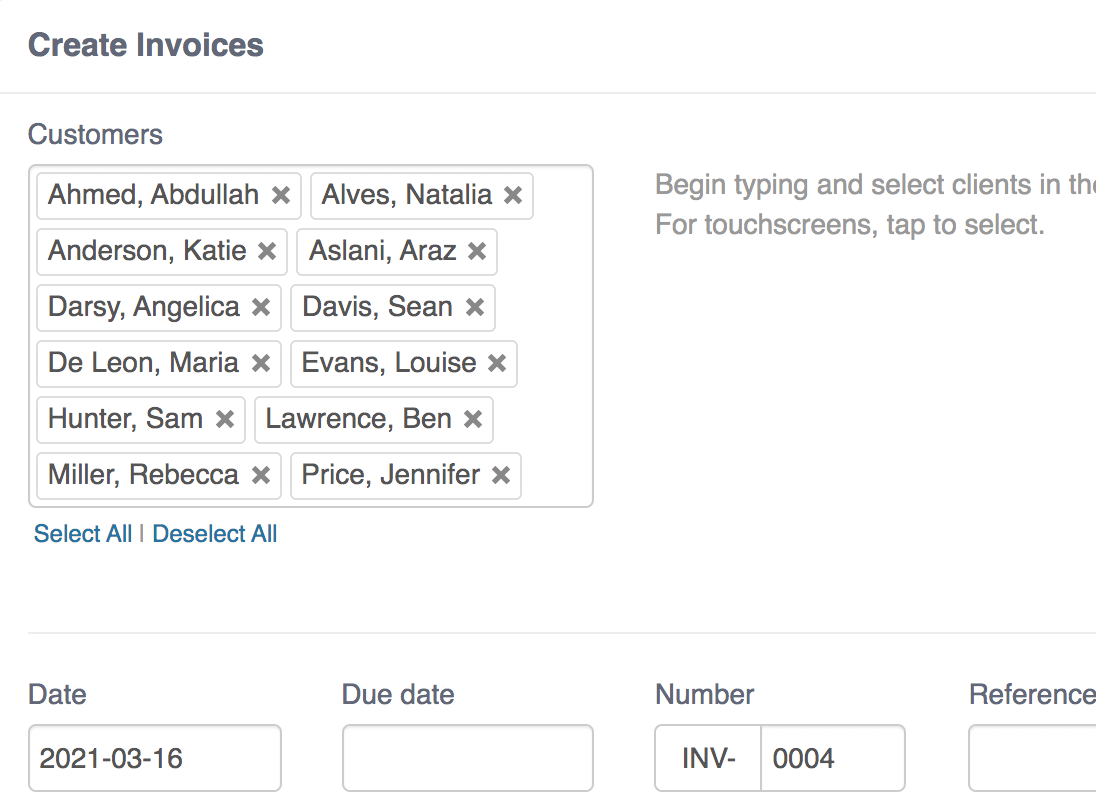Click the INV- prefix box

(708, 758)
